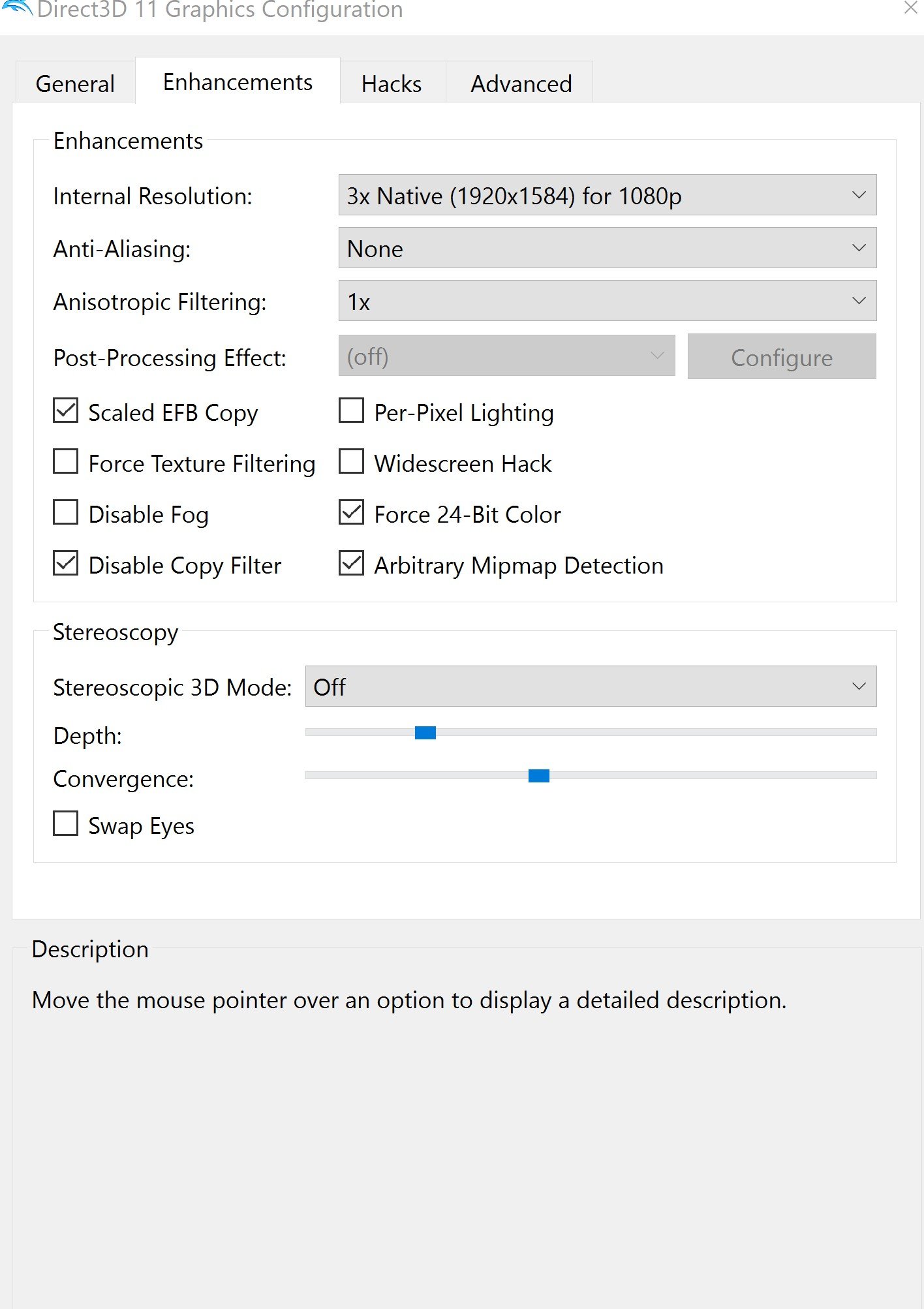The image size is (924, 1309).
Task: Click the Anisotropic Filtering label
Action: (x=160, y=302)
